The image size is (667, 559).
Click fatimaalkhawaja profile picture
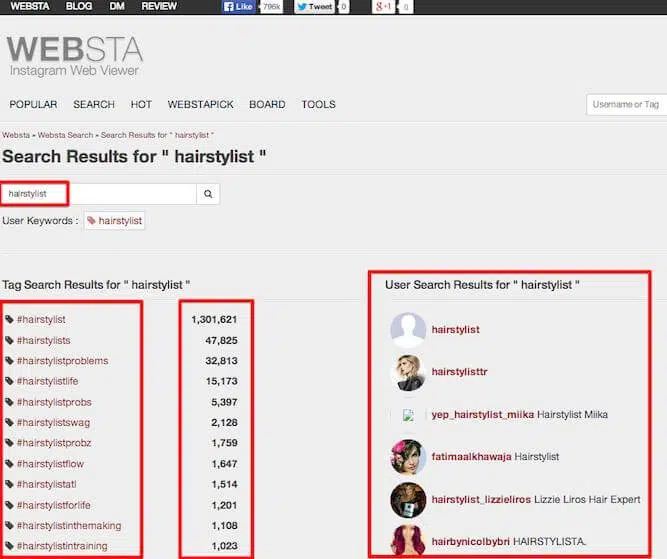(408, 456)
